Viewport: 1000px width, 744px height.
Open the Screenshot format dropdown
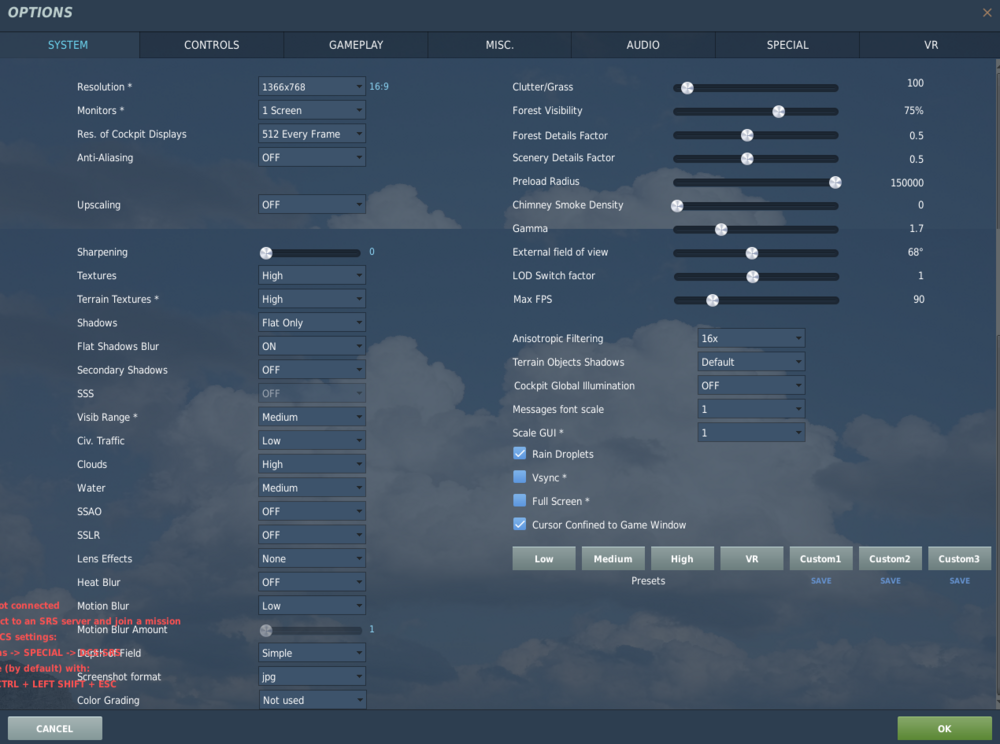coord(312,676)
